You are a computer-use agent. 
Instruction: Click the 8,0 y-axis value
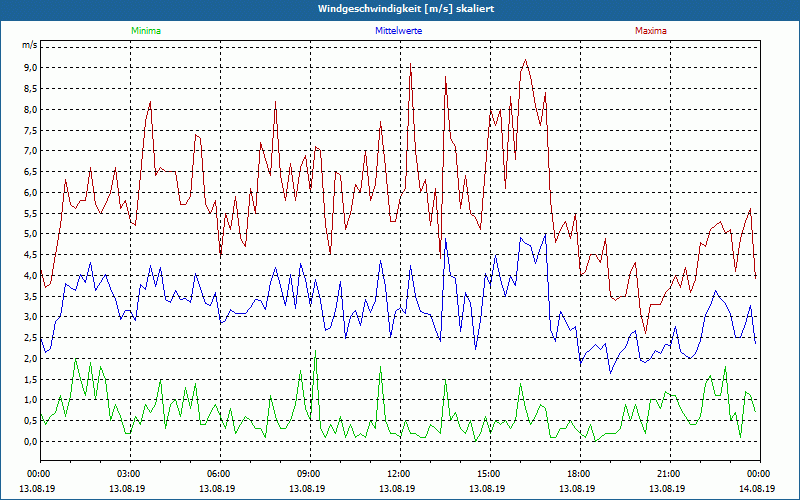click(x=31, y=110)
